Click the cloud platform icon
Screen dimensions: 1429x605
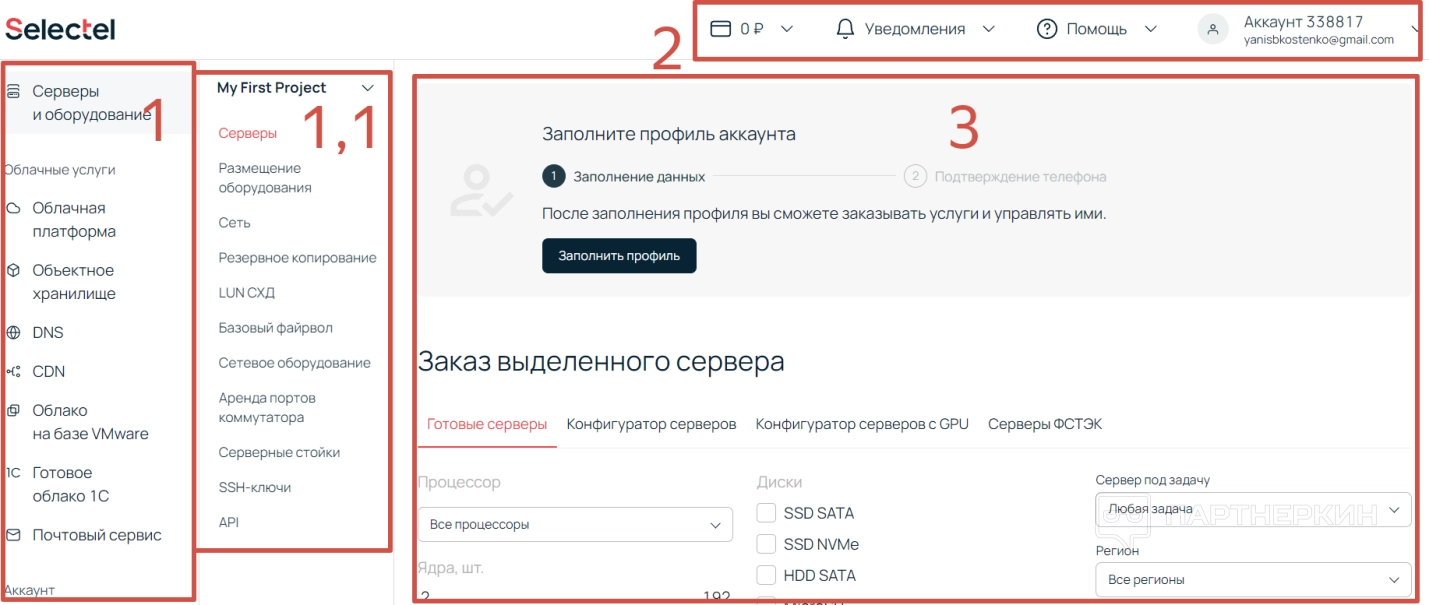pyautogui.click(x=13, y=208)
